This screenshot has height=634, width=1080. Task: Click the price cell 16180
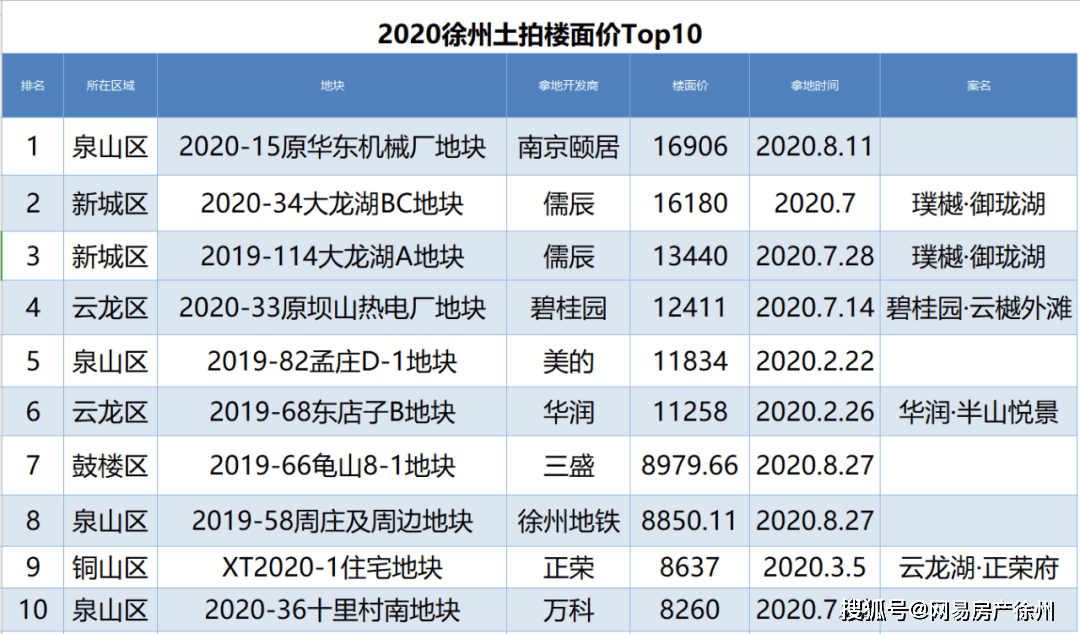pos(689,203)
